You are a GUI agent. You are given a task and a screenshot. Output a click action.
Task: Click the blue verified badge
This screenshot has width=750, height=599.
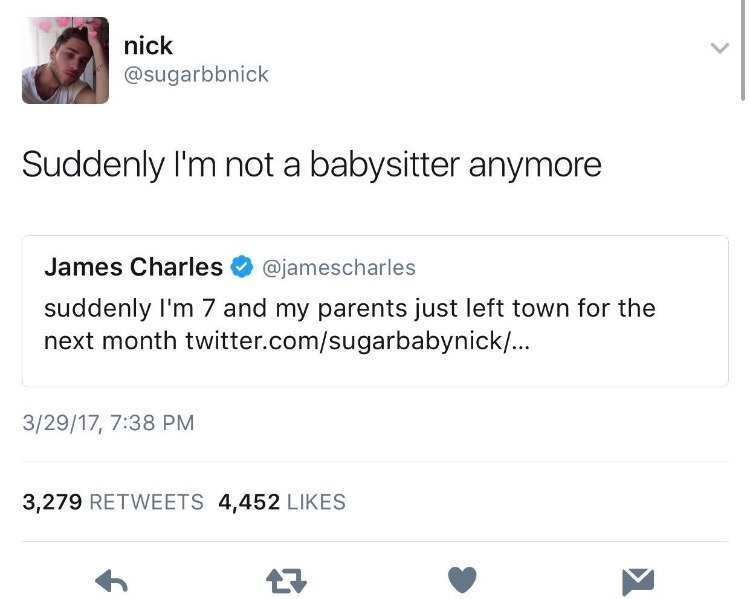[x=241, y=267]
